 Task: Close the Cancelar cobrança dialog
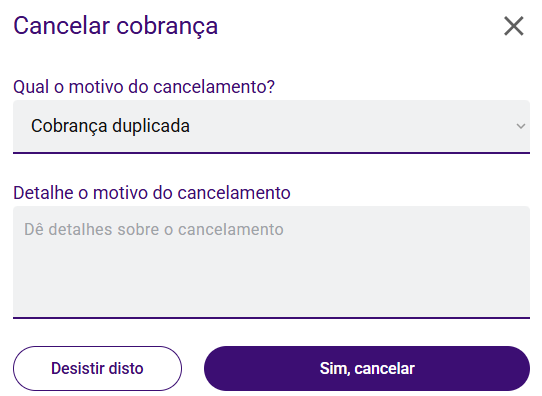(x=514, y=26)
